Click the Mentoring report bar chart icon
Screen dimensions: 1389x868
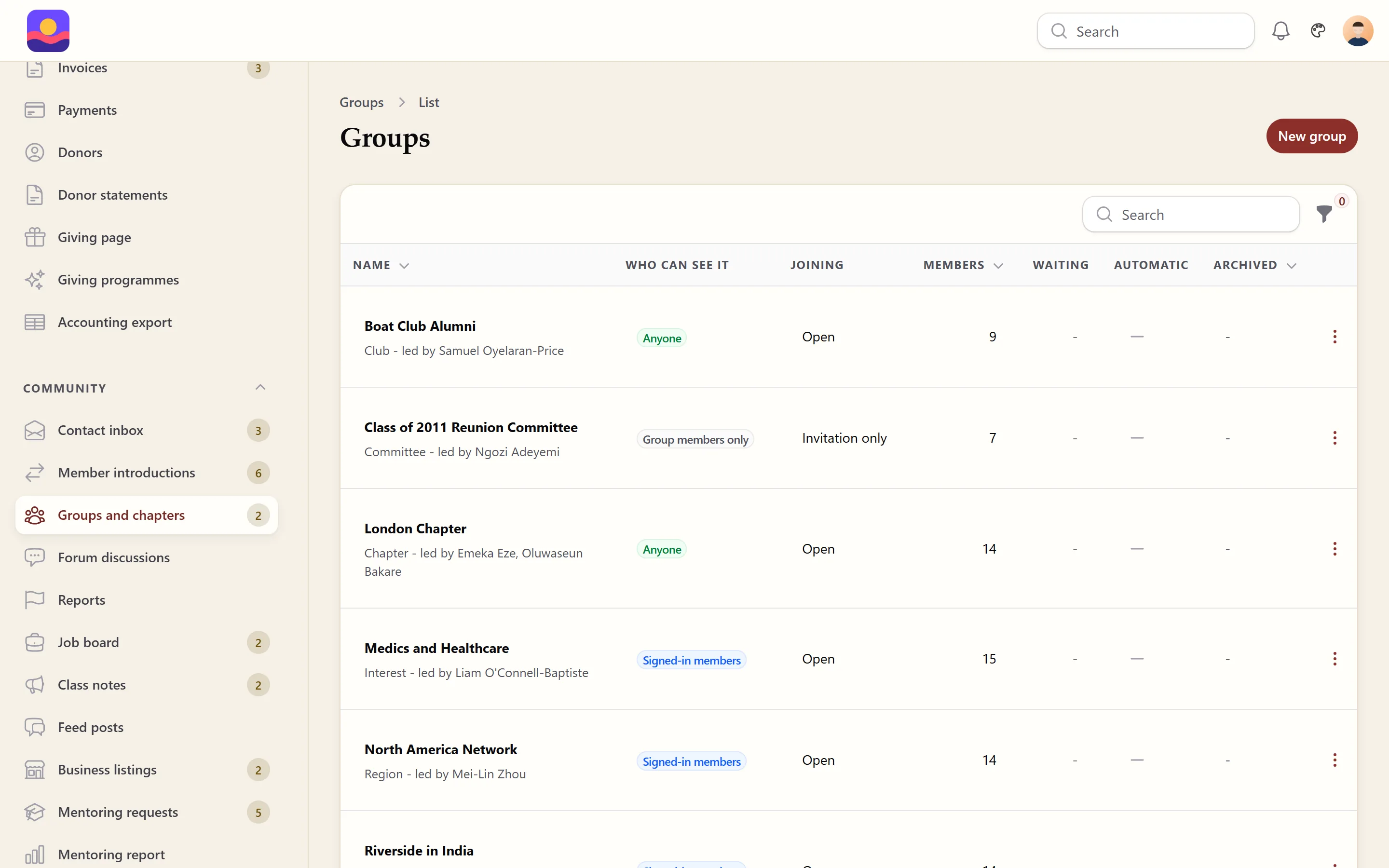34,855
